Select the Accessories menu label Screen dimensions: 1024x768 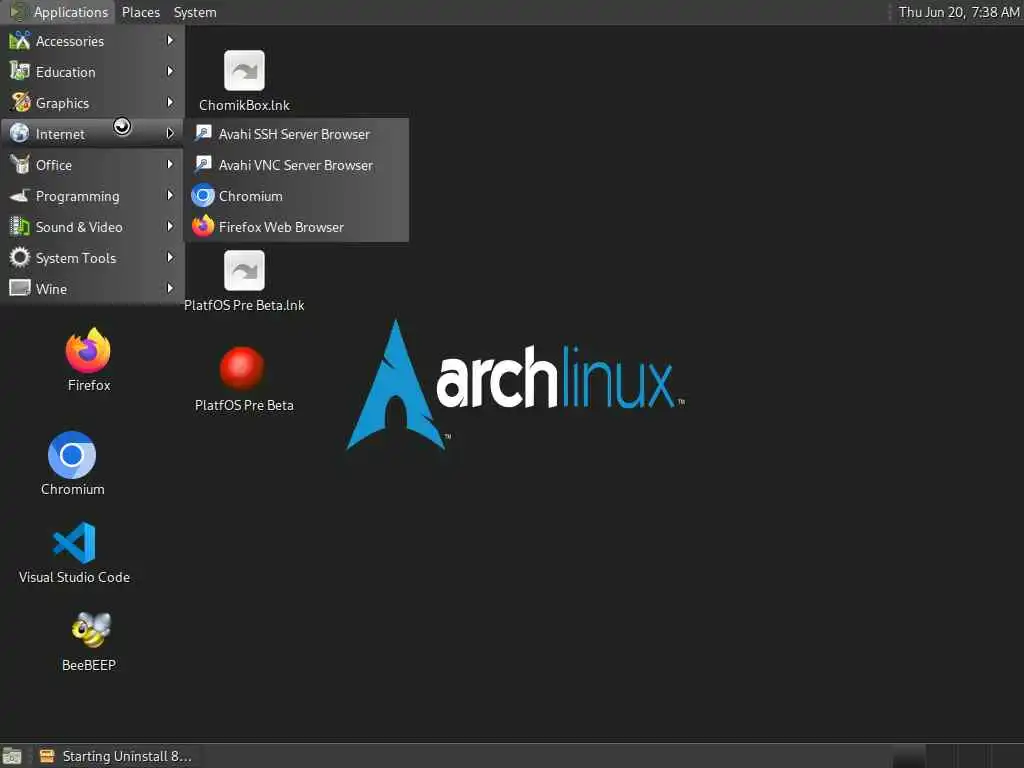point(70,41)
